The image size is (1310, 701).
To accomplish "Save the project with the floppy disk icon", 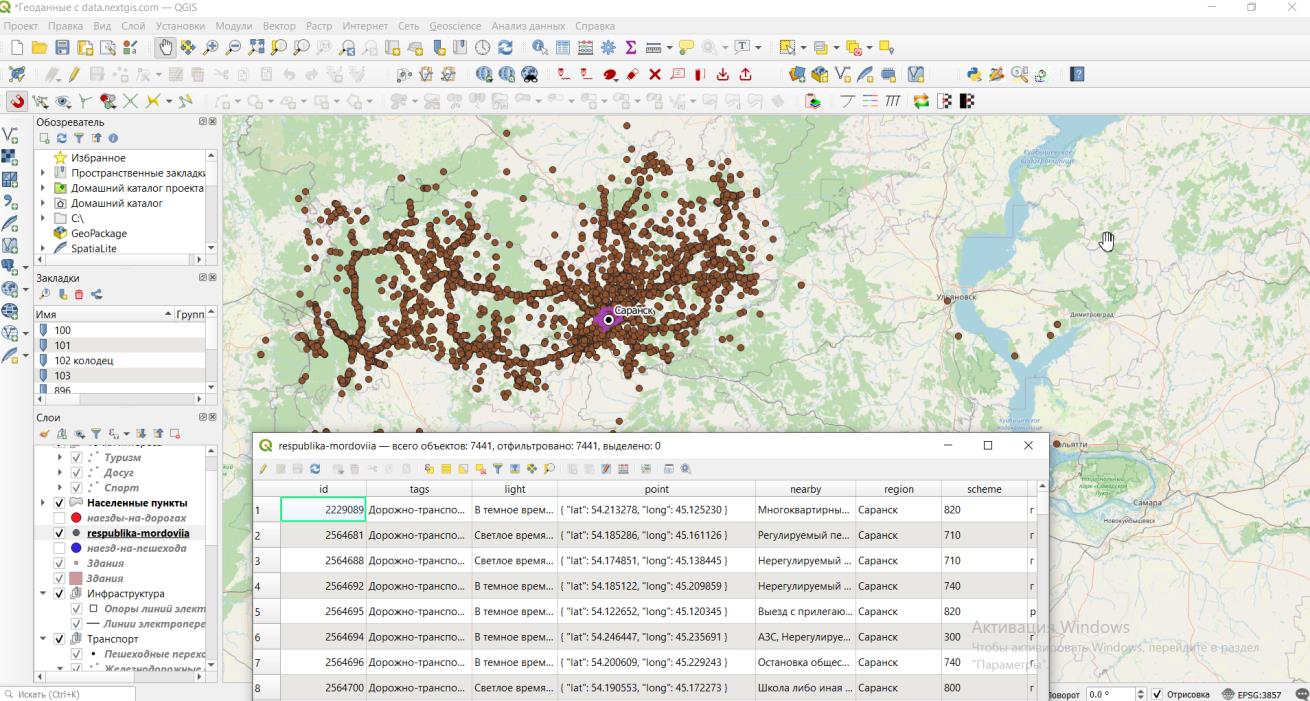I will [62, 47].
